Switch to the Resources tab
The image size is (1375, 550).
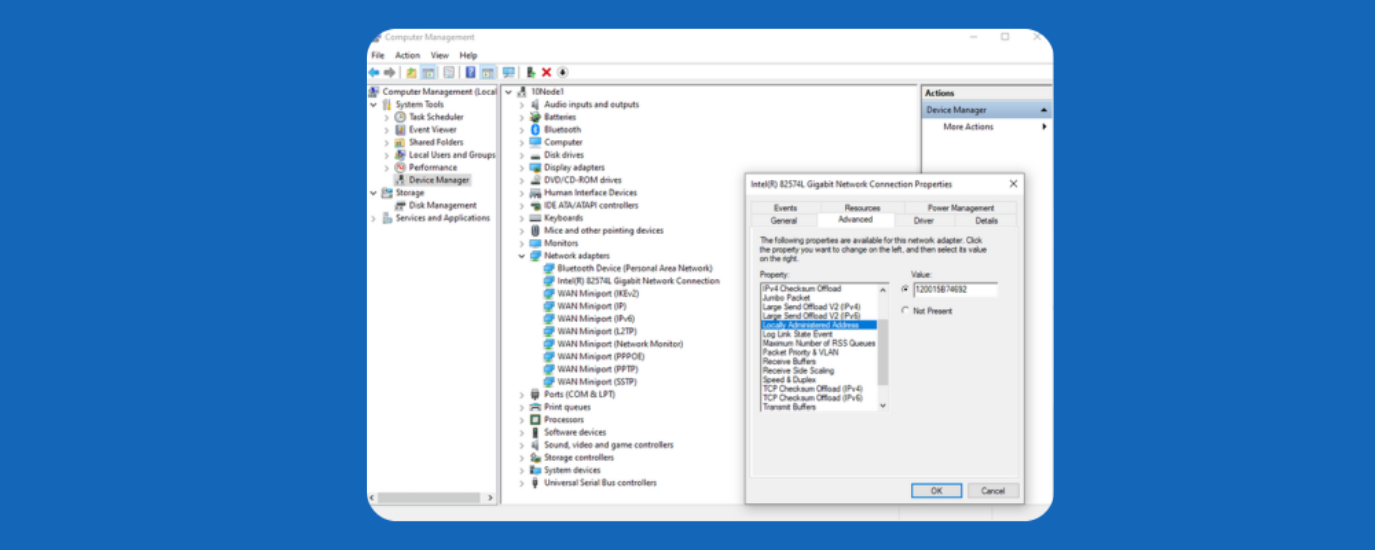tap(862, 208)
